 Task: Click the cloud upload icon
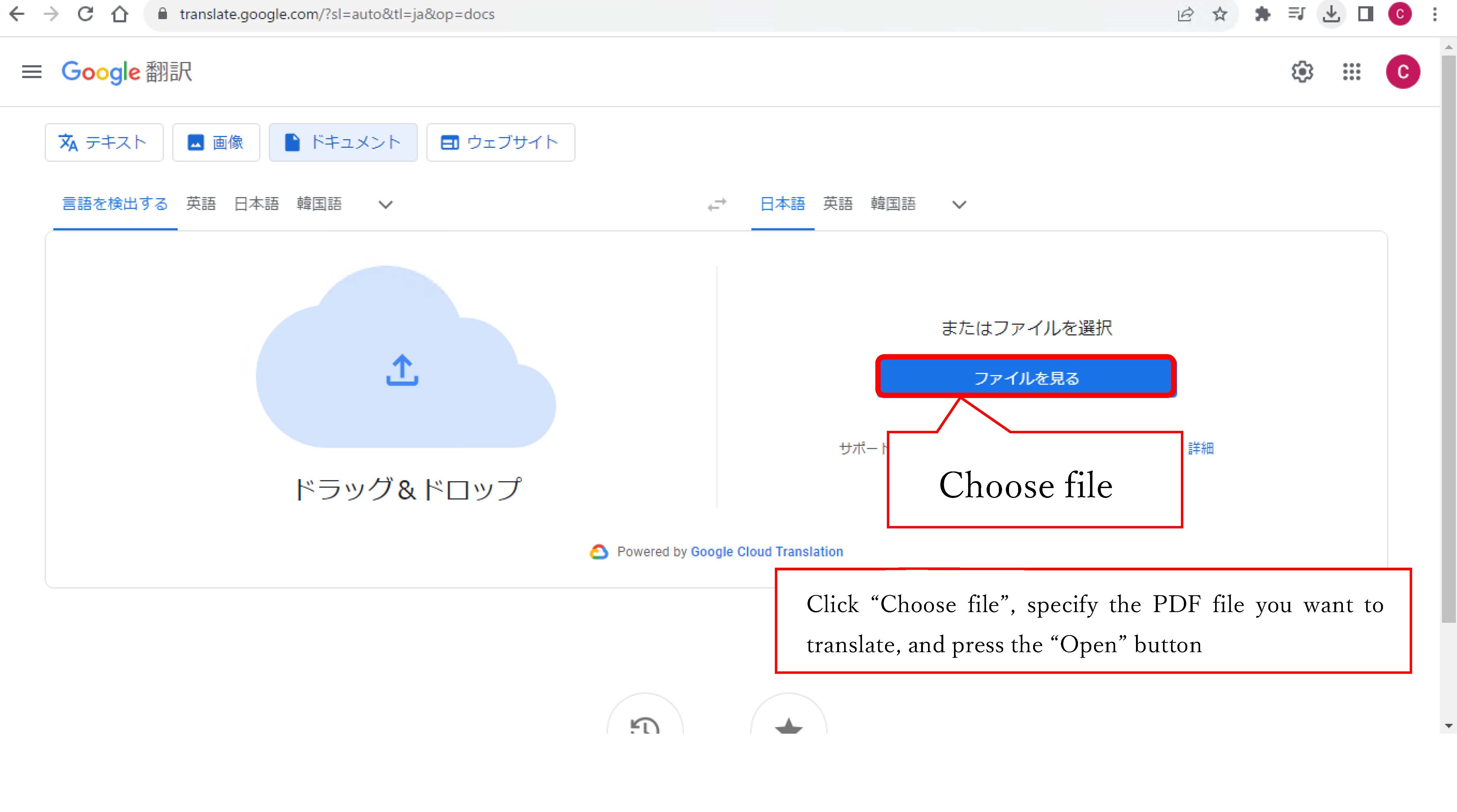(402, 370)
